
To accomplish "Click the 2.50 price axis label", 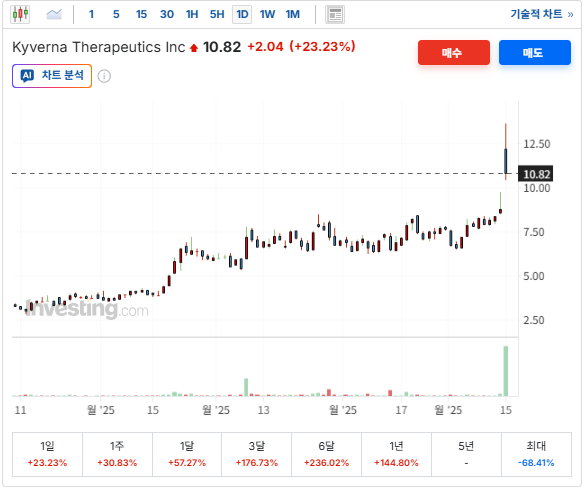I will (534, 320).
